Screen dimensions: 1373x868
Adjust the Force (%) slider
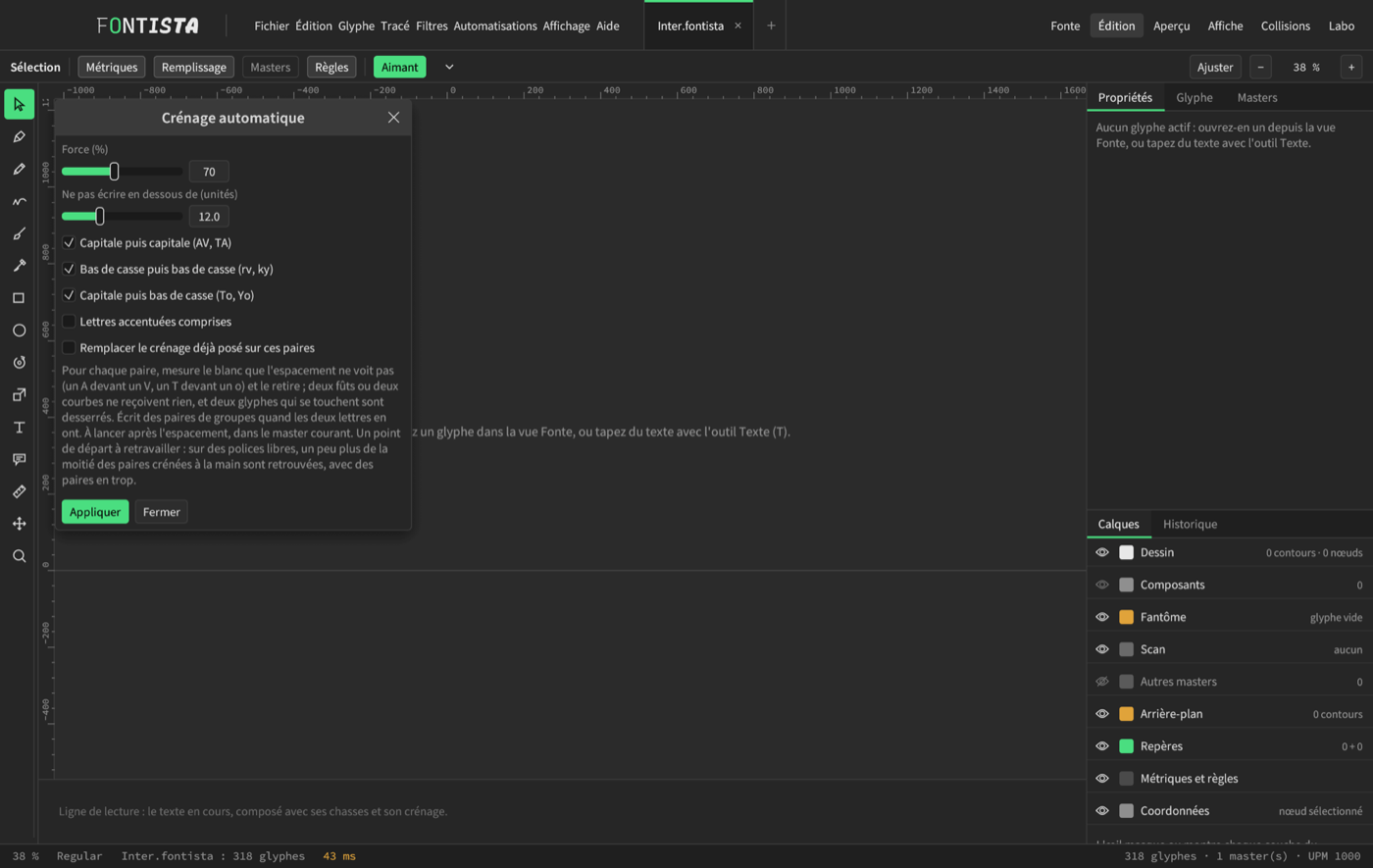(122, 172)
